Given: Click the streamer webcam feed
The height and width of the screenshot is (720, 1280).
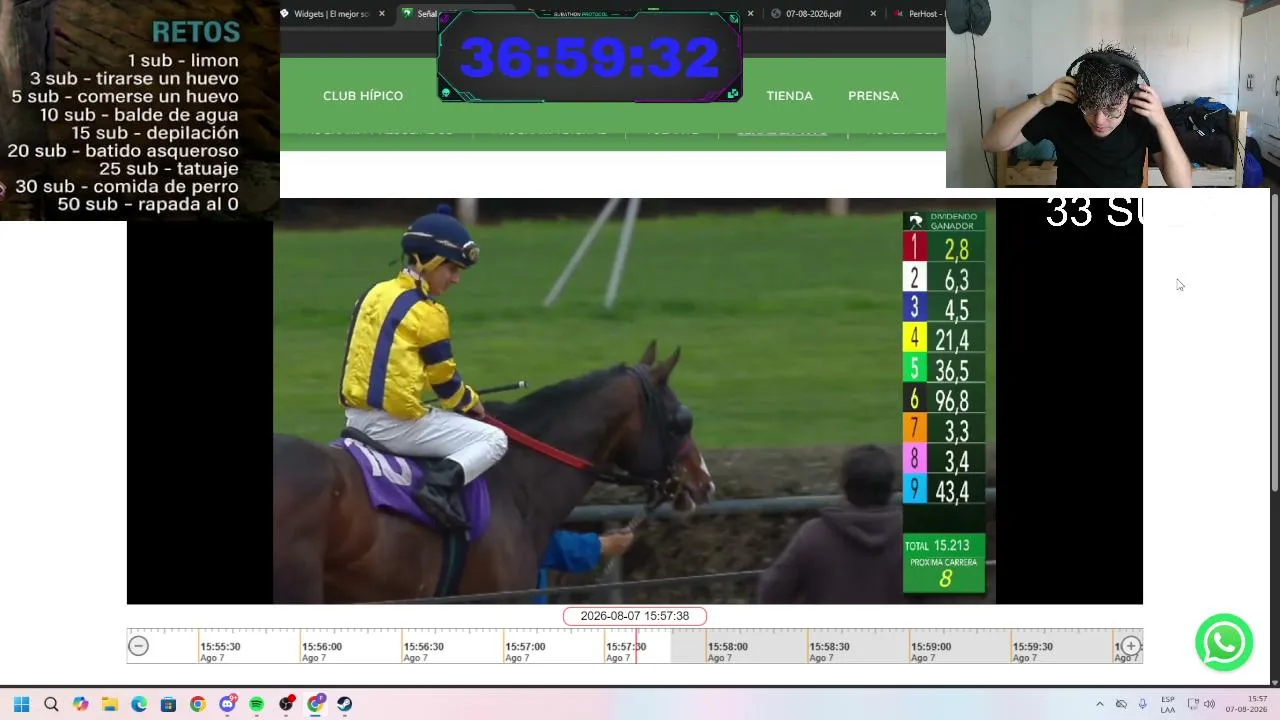Looking at the screenshot, I should 1113,94.
